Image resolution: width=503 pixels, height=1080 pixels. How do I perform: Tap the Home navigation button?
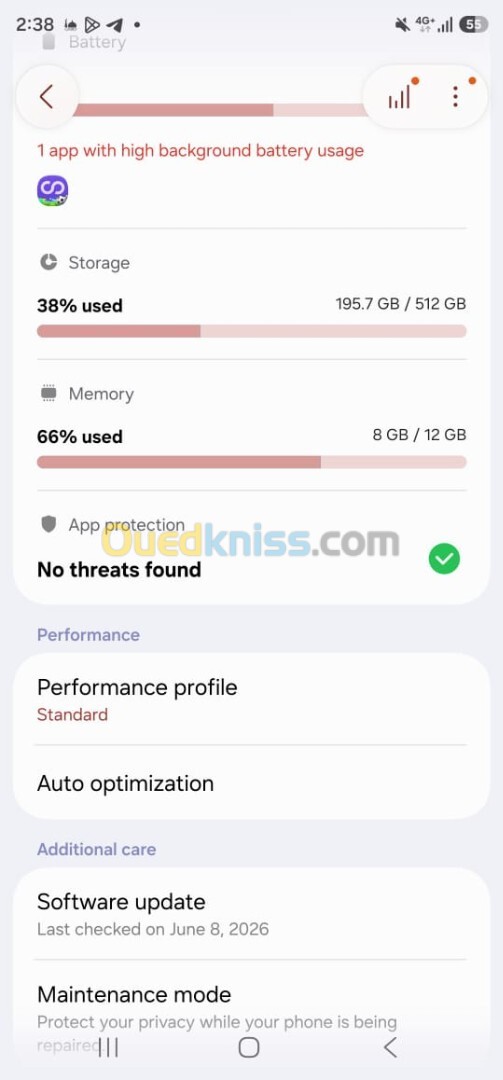click(249, 1048)
